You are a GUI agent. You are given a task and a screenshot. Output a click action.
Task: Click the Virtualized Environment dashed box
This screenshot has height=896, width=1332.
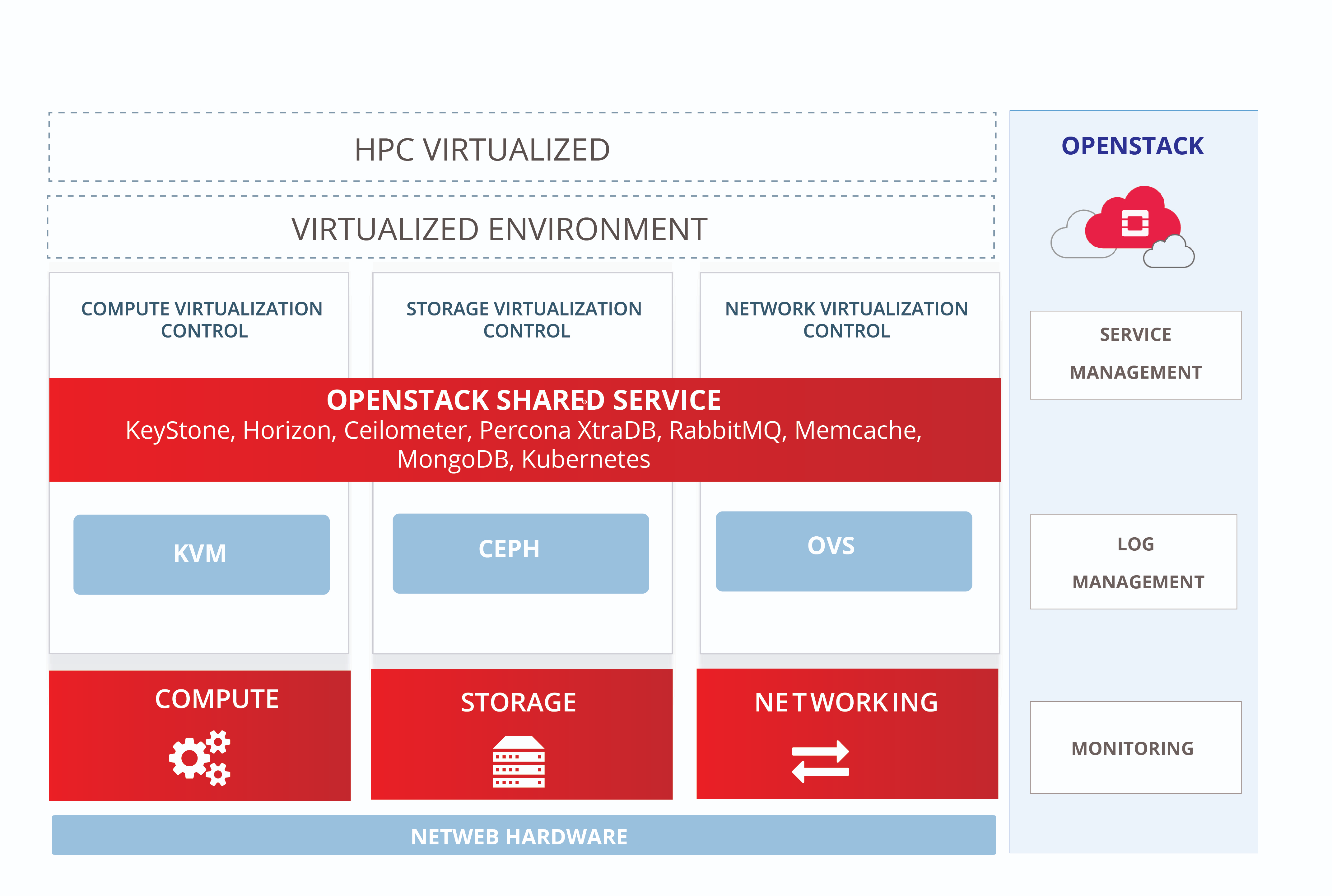click(520, 227)
